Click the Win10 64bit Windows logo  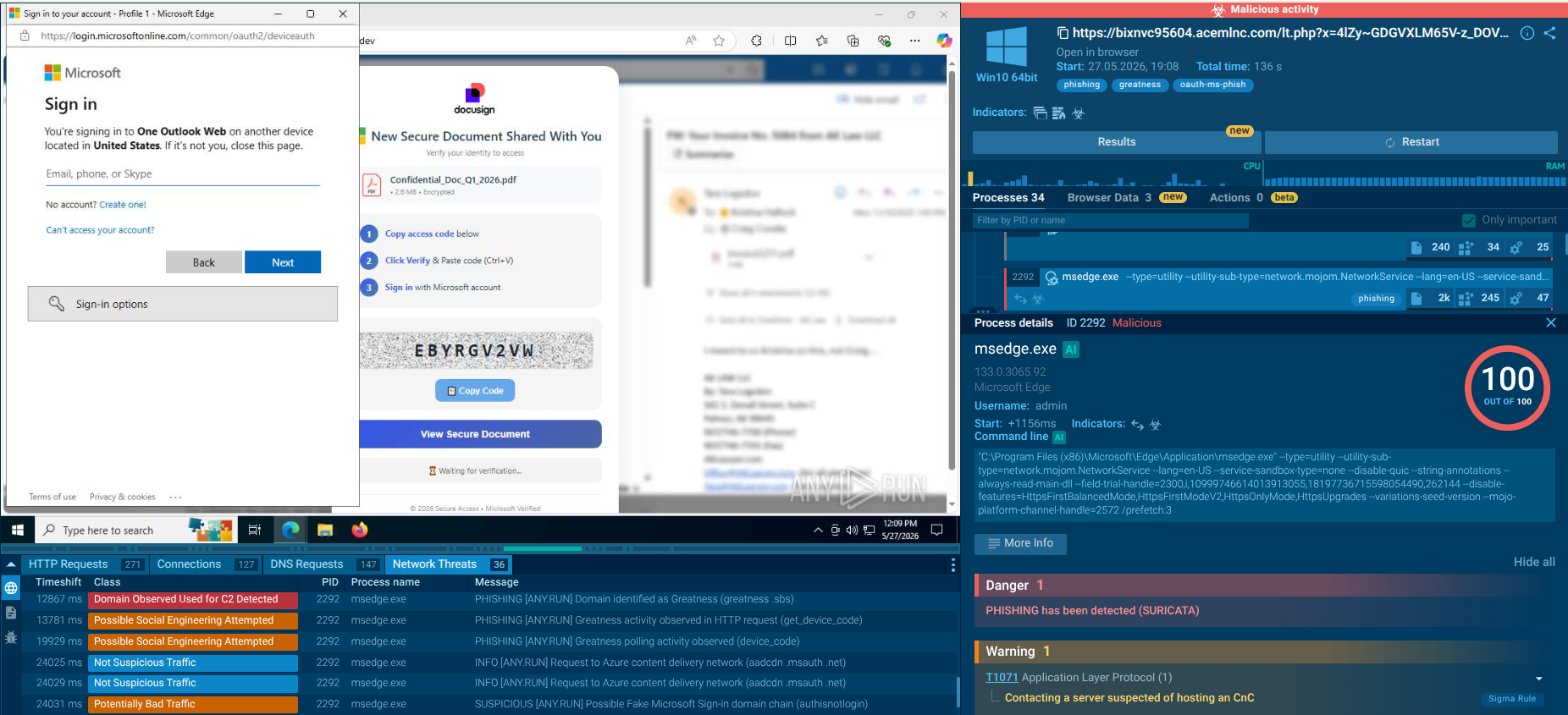(x=1007, y=47)
